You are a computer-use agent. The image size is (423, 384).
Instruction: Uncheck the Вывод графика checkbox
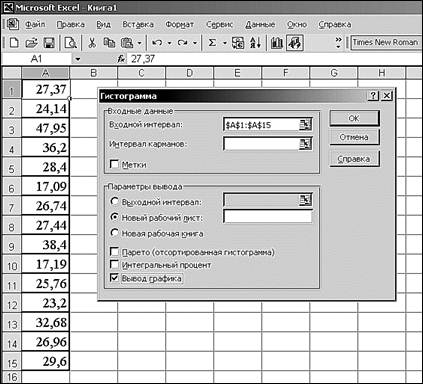114,278
